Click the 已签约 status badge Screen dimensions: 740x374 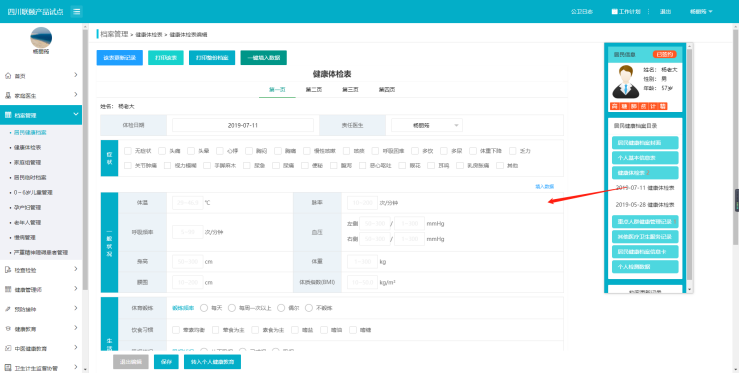(664, 54)
